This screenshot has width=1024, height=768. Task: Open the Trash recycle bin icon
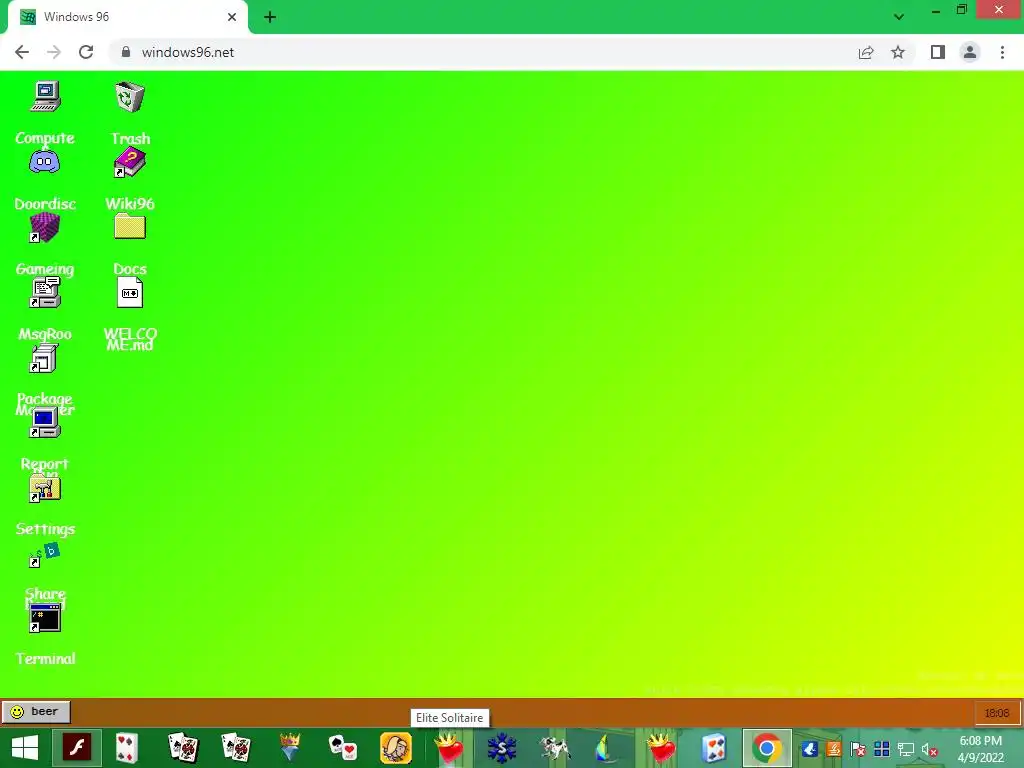[129, 97]
